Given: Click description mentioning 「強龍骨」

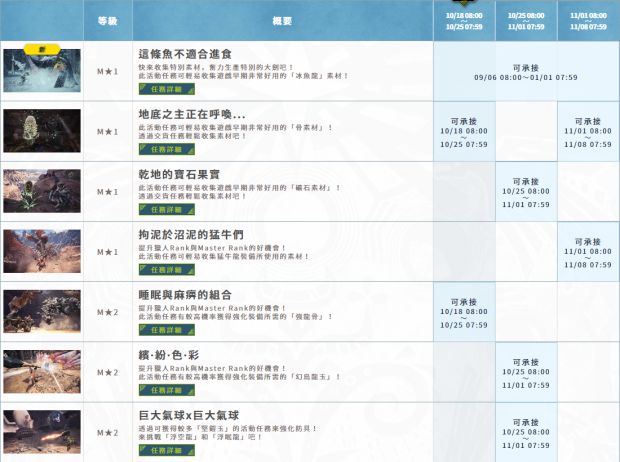Looking at the screenshot, I should 236,312.
